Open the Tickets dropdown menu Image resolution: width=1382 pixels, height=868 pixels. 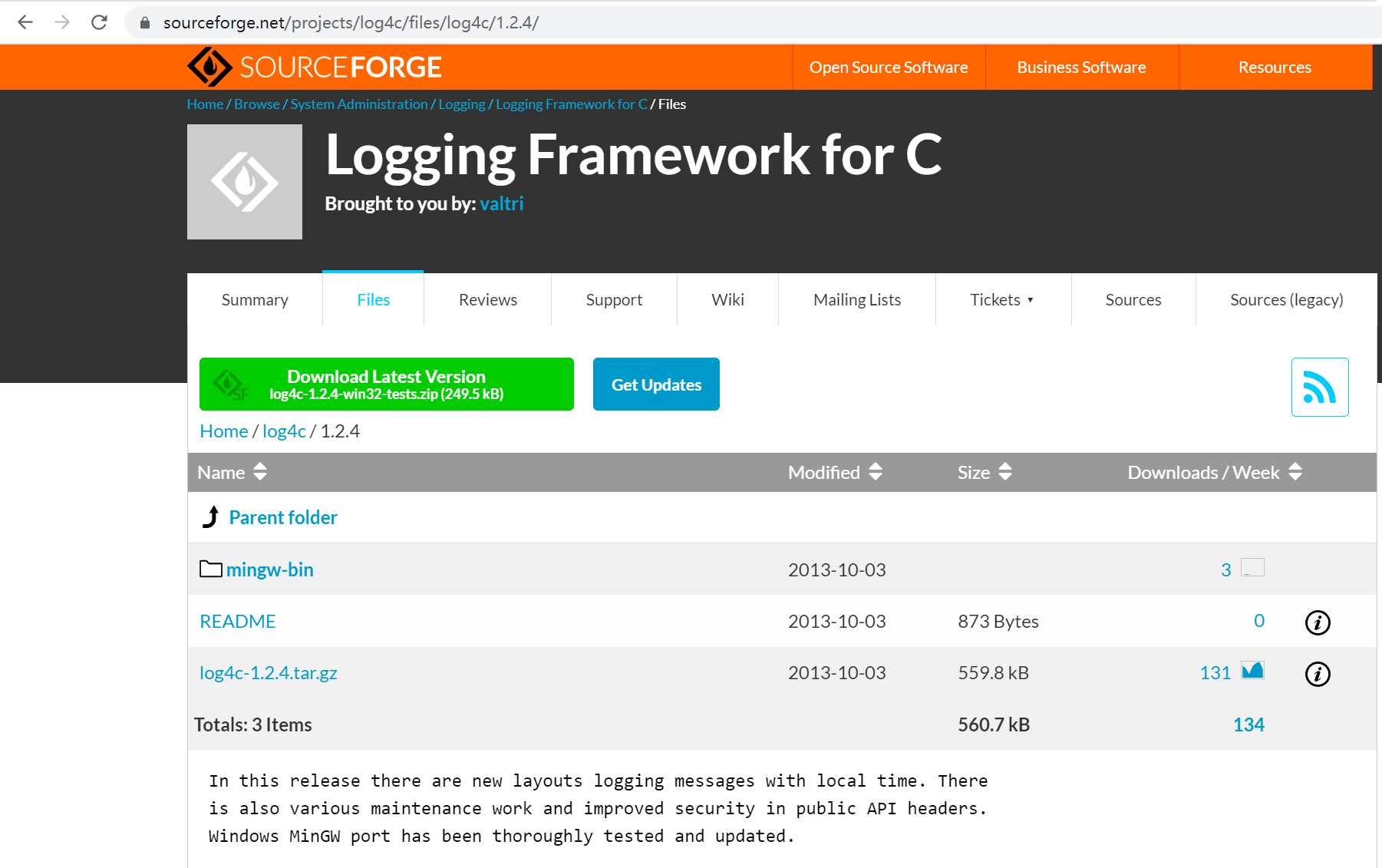[x=1002, y=299]
